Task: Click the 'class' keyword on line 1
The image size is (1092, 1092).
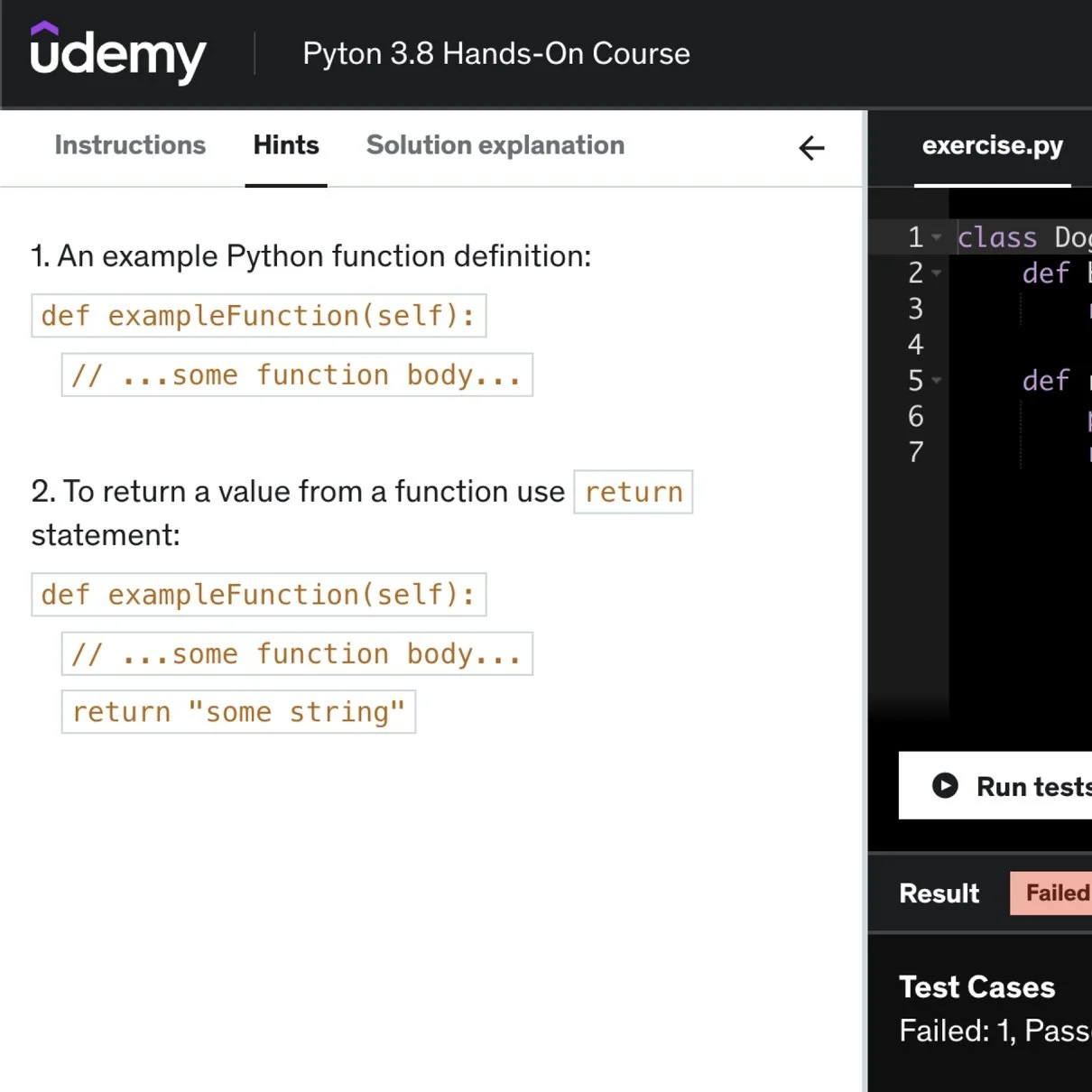Action: coord(997,237)
